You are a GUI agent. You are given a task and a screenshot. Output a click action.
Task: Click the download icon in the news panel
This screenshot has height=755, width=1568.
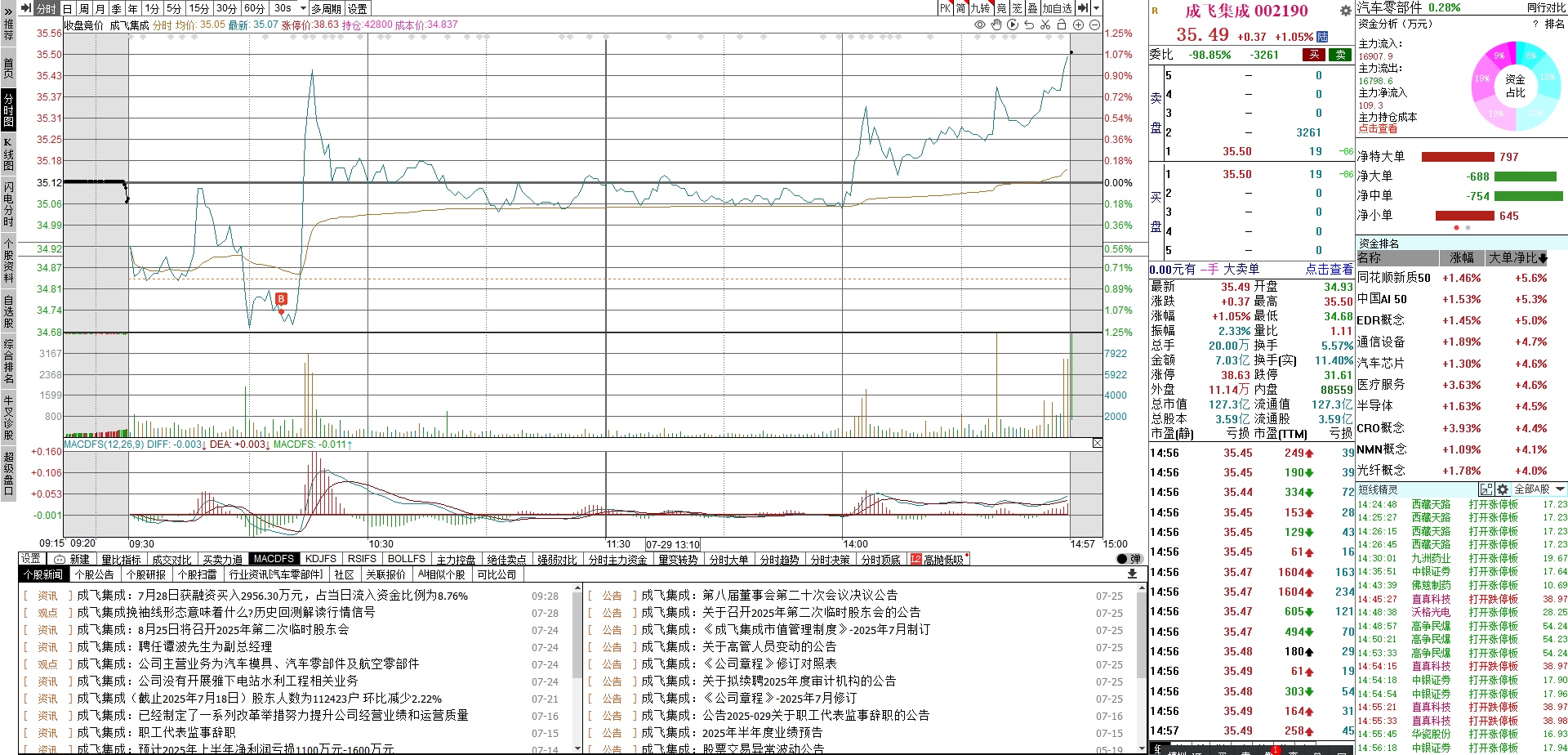tap(1132, 574)
